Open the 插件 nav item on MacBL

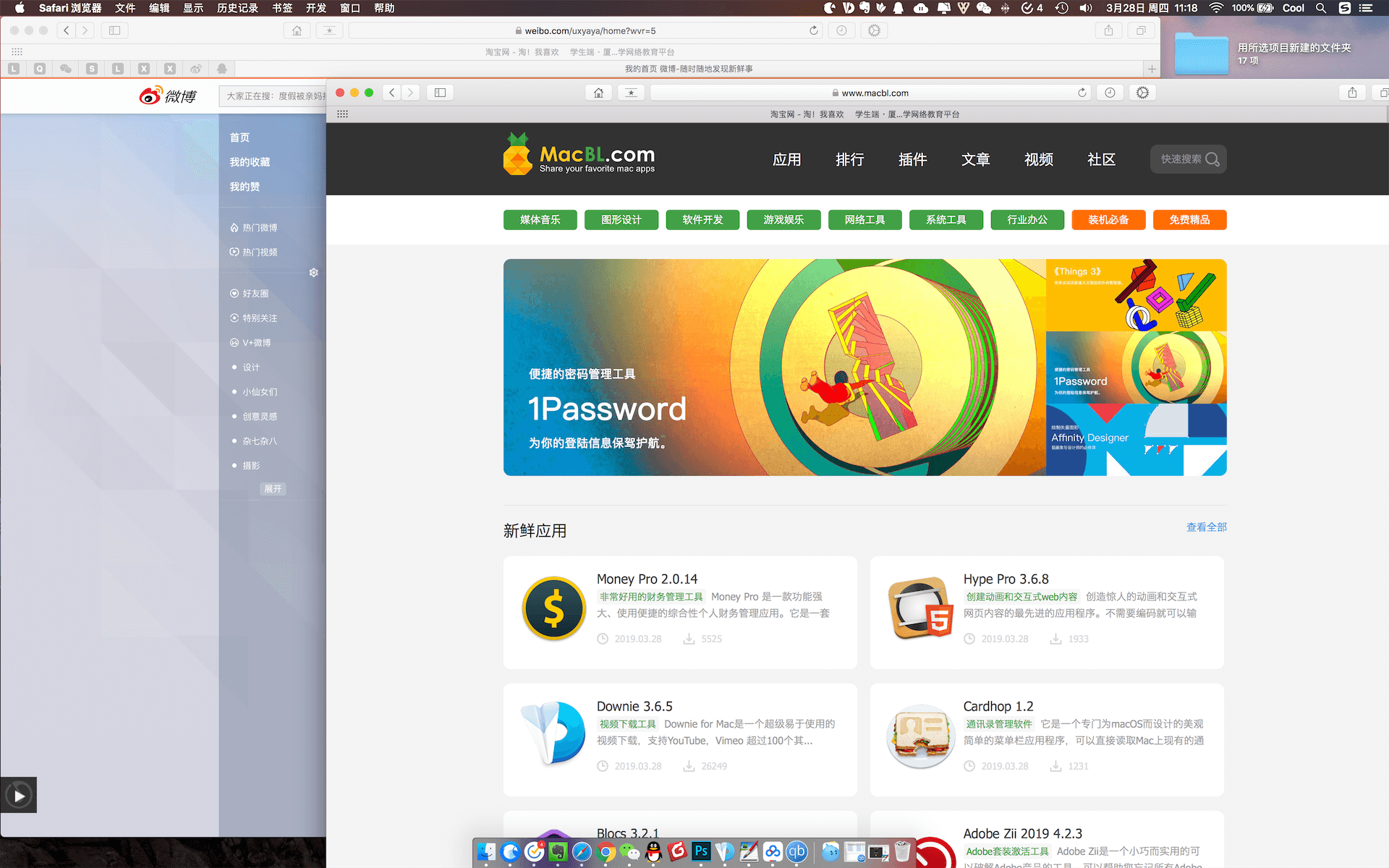click(x=912, y=159)
